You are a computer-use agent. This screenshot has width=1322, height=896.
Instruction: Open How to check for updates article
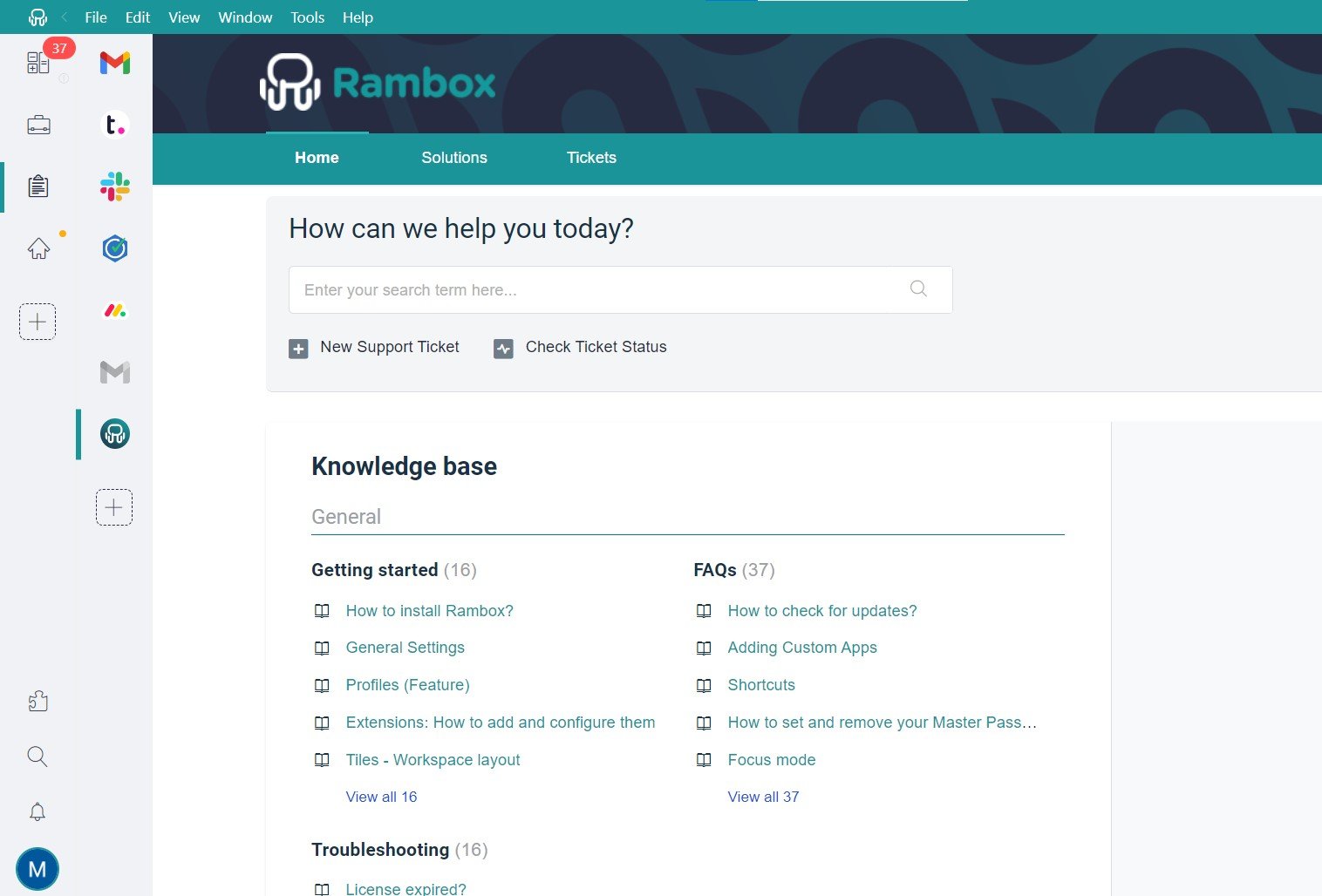(x=822, y=611)
